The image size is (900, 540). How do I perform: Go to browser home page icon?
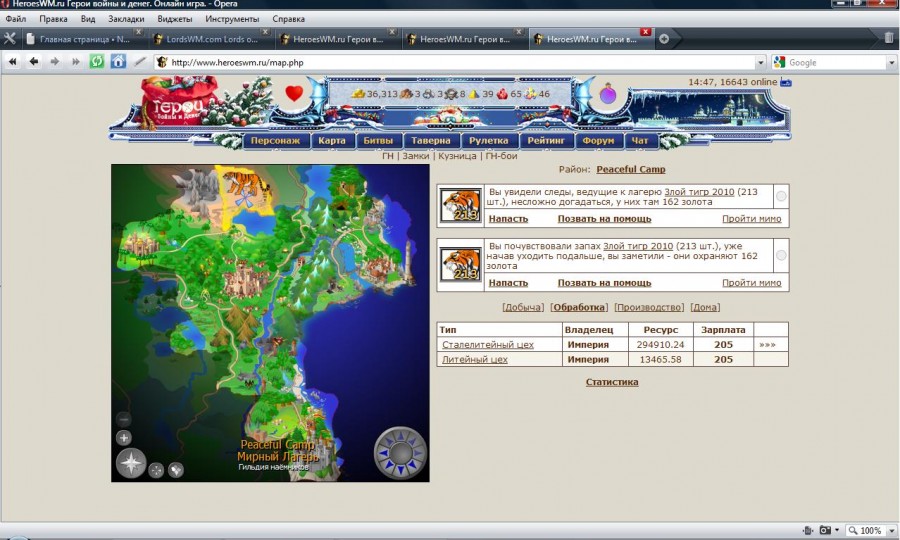click(x=118, y=62)
